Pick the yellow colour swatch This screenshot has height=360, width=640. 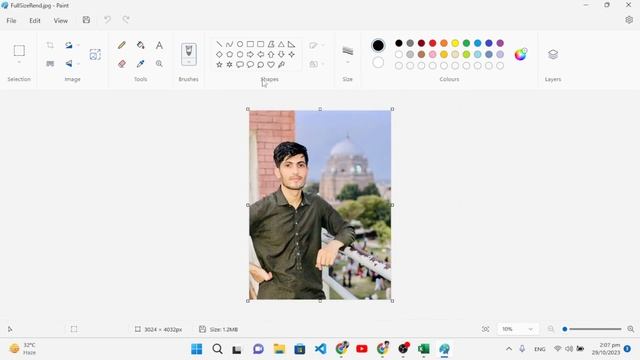point(455,43)
